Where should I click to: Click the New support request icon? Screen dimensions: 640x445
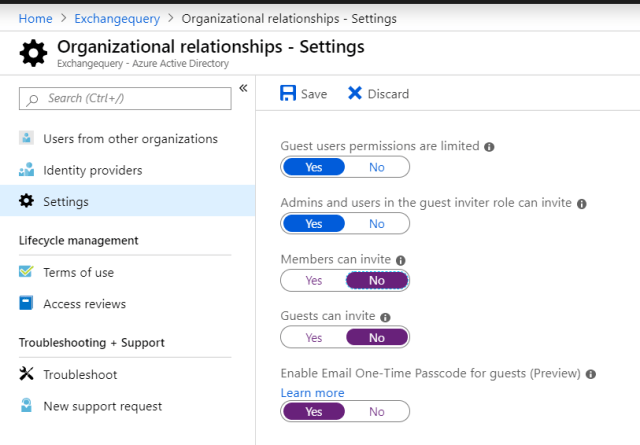[x=27, y=406]
